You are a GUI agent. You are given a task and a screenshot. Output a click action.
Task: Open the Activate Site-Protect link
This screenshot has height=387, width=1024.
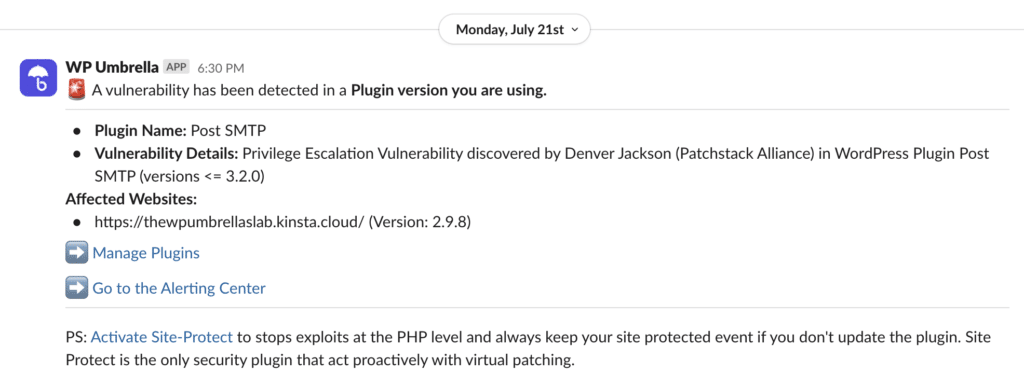pyautogui.click(x=162, y=337)
